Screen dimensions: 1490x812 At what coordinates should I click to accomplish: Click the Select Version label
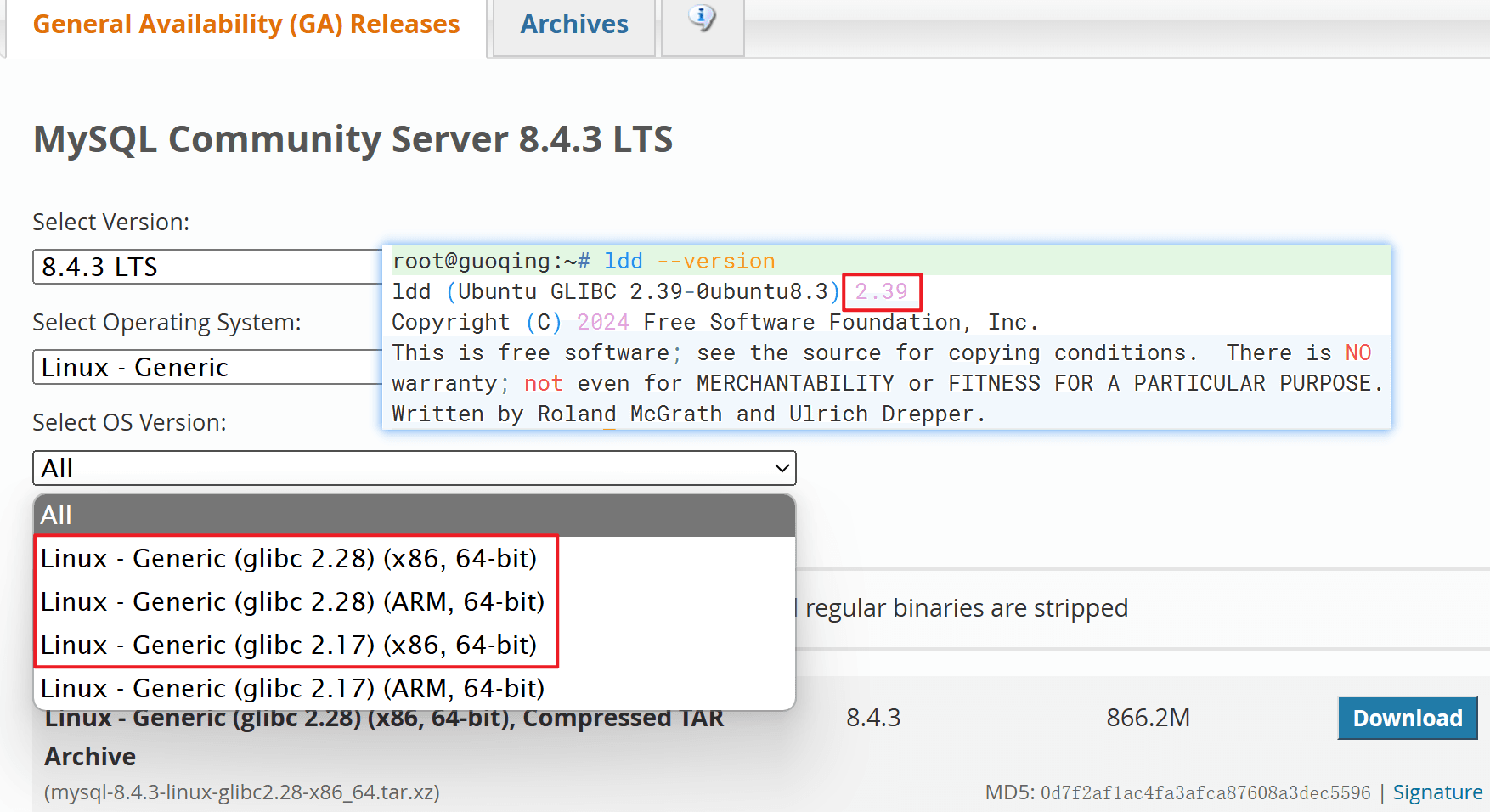[x=111, y=223]
